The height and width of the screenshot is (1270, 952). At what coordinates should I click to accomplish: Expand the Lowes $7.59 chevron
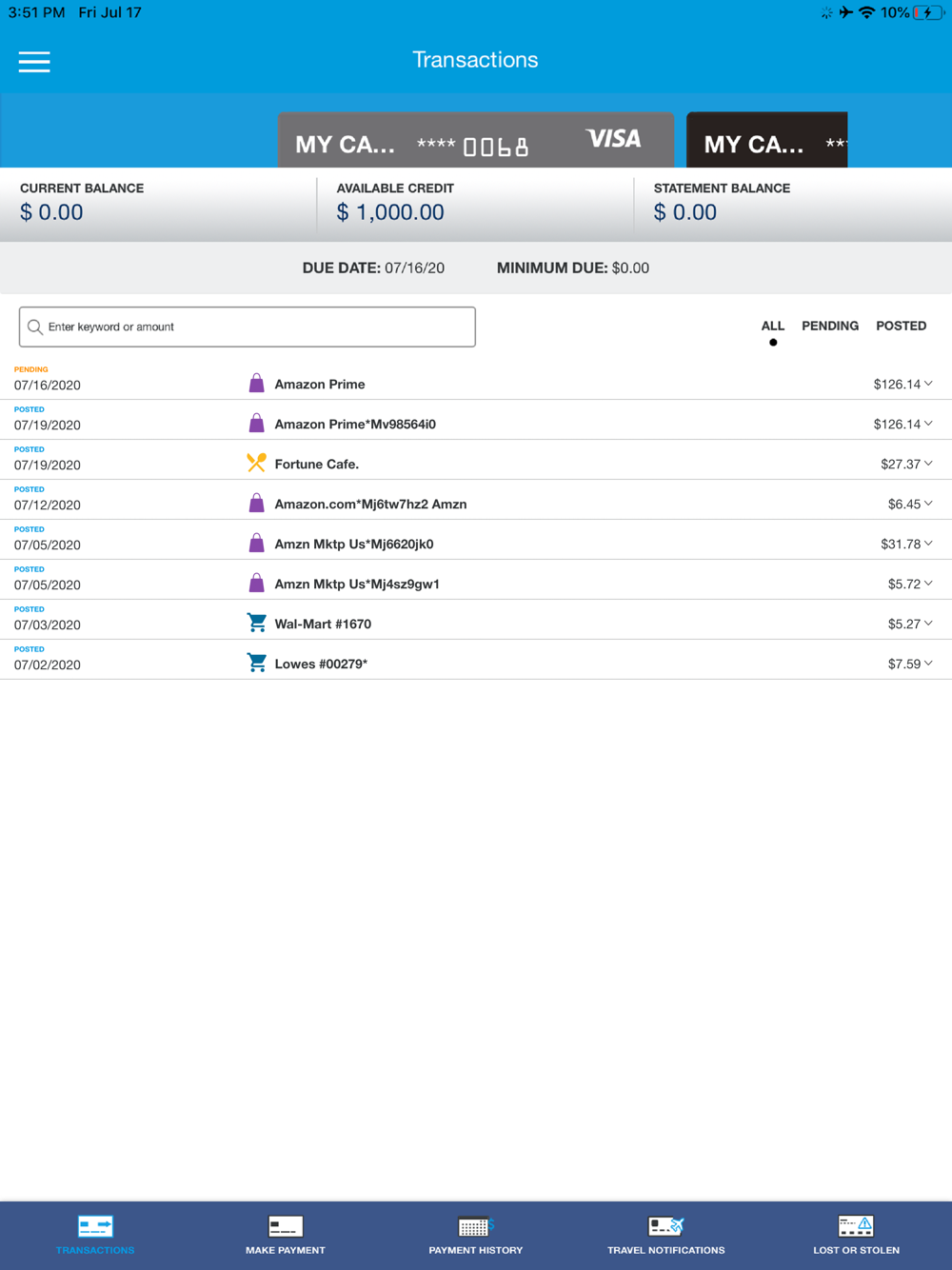928,664
